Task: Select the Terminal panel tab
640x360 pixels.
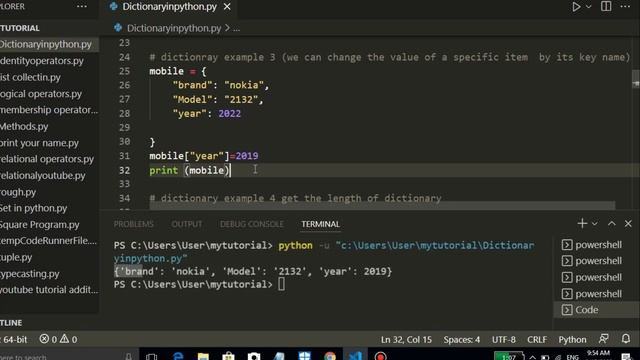Action: coord(320,224)
